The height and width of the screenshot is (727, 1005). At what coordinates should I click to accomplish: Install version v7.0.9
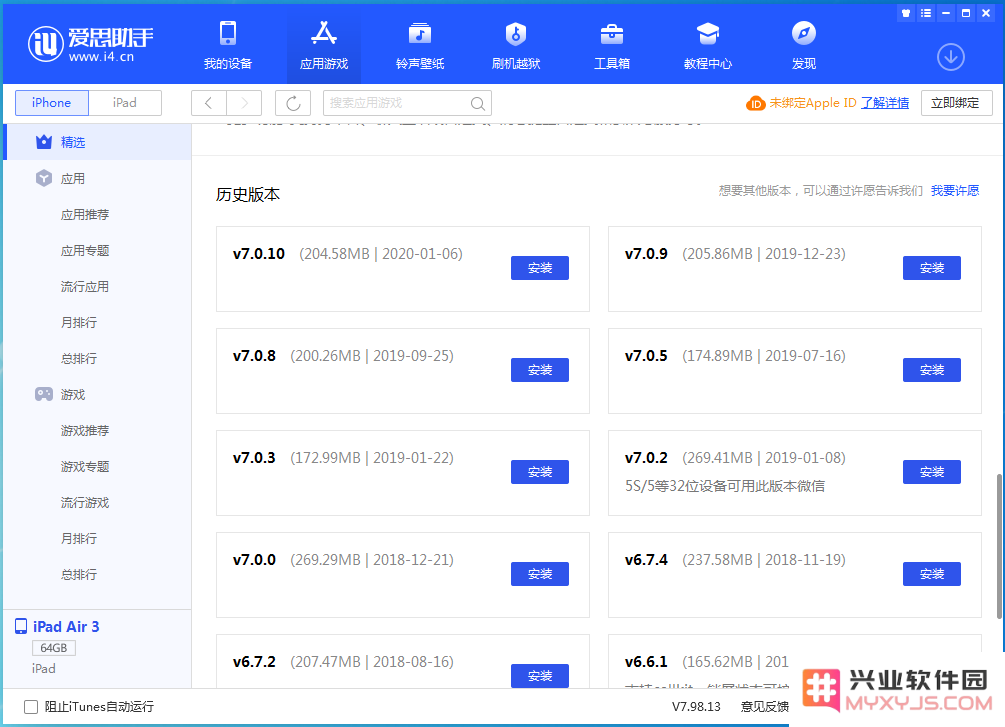931,268
